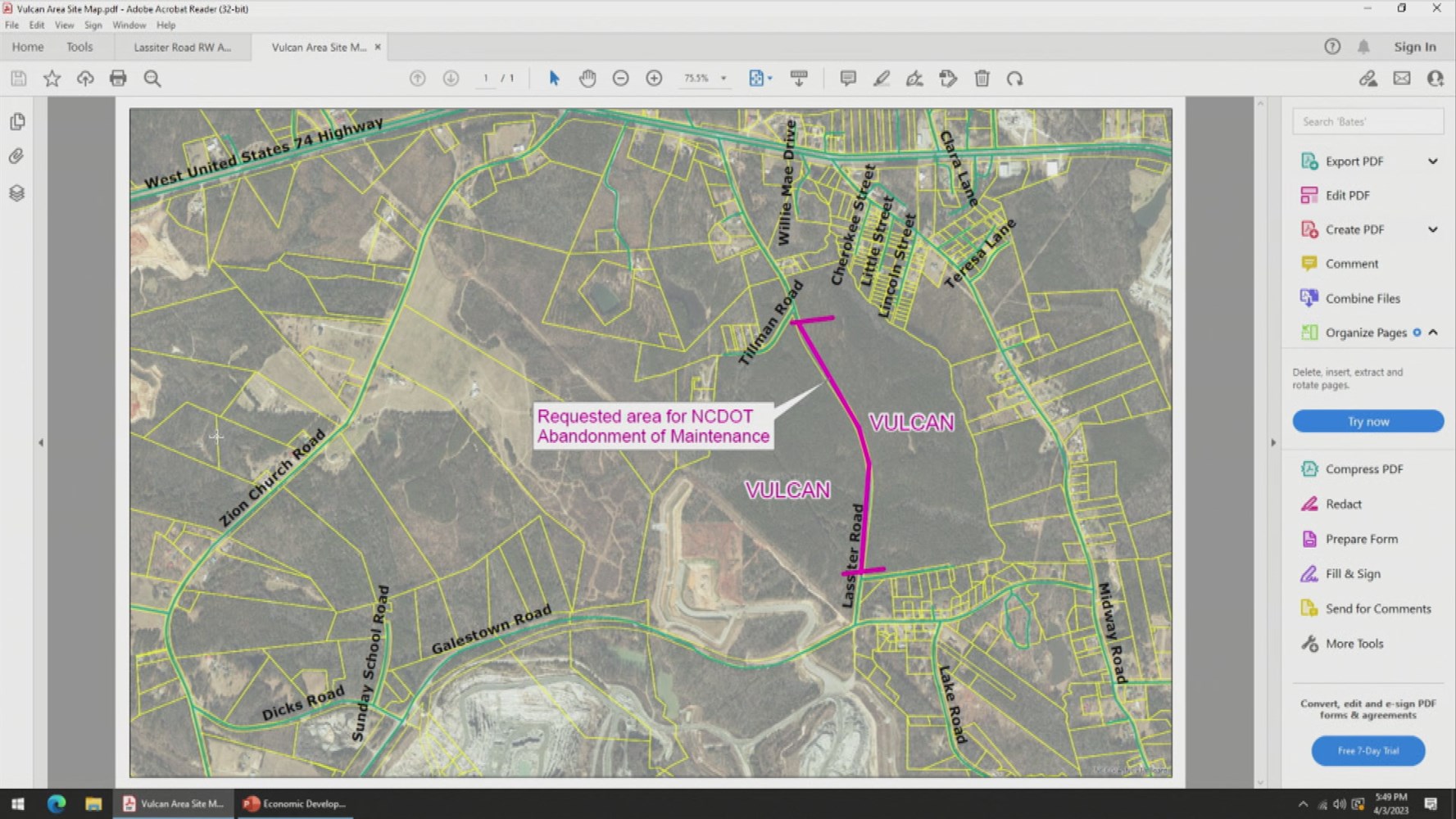Open the File menu
Viewport: 1456px width, 819px height.
pyautogui.click(x=11, y=25)
